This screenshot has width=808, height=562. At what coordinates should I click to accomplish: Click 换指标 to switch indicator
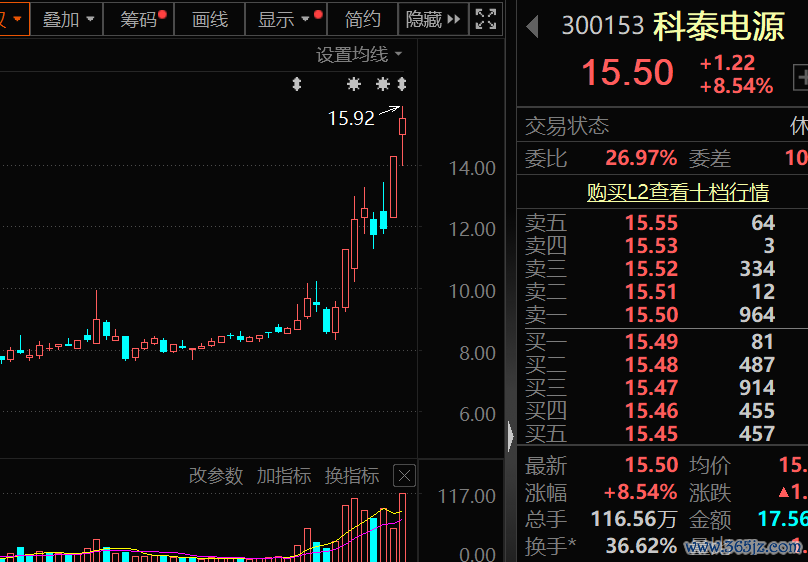352,475
